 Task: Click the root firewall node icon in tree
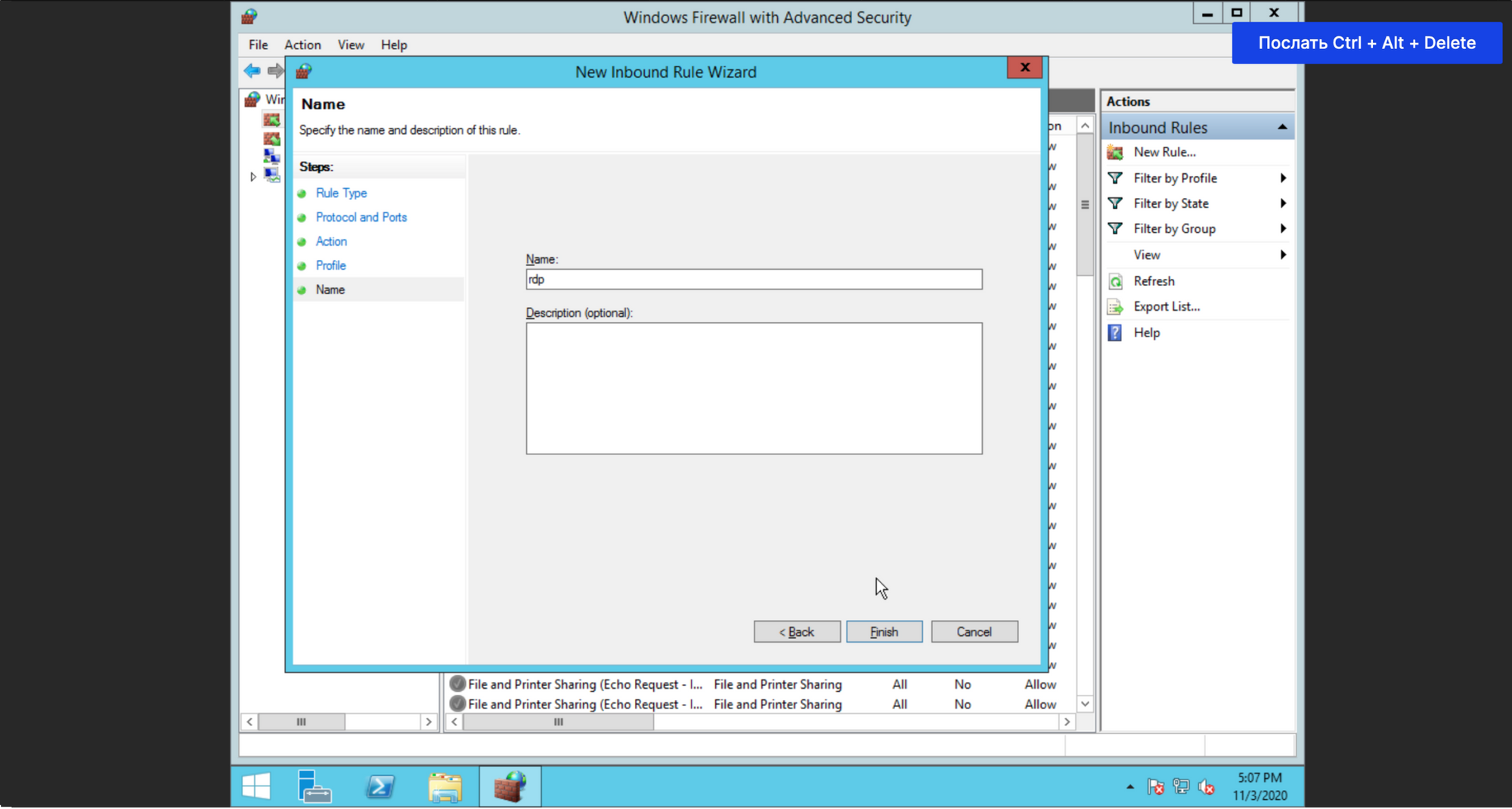(x=253, y=100)
